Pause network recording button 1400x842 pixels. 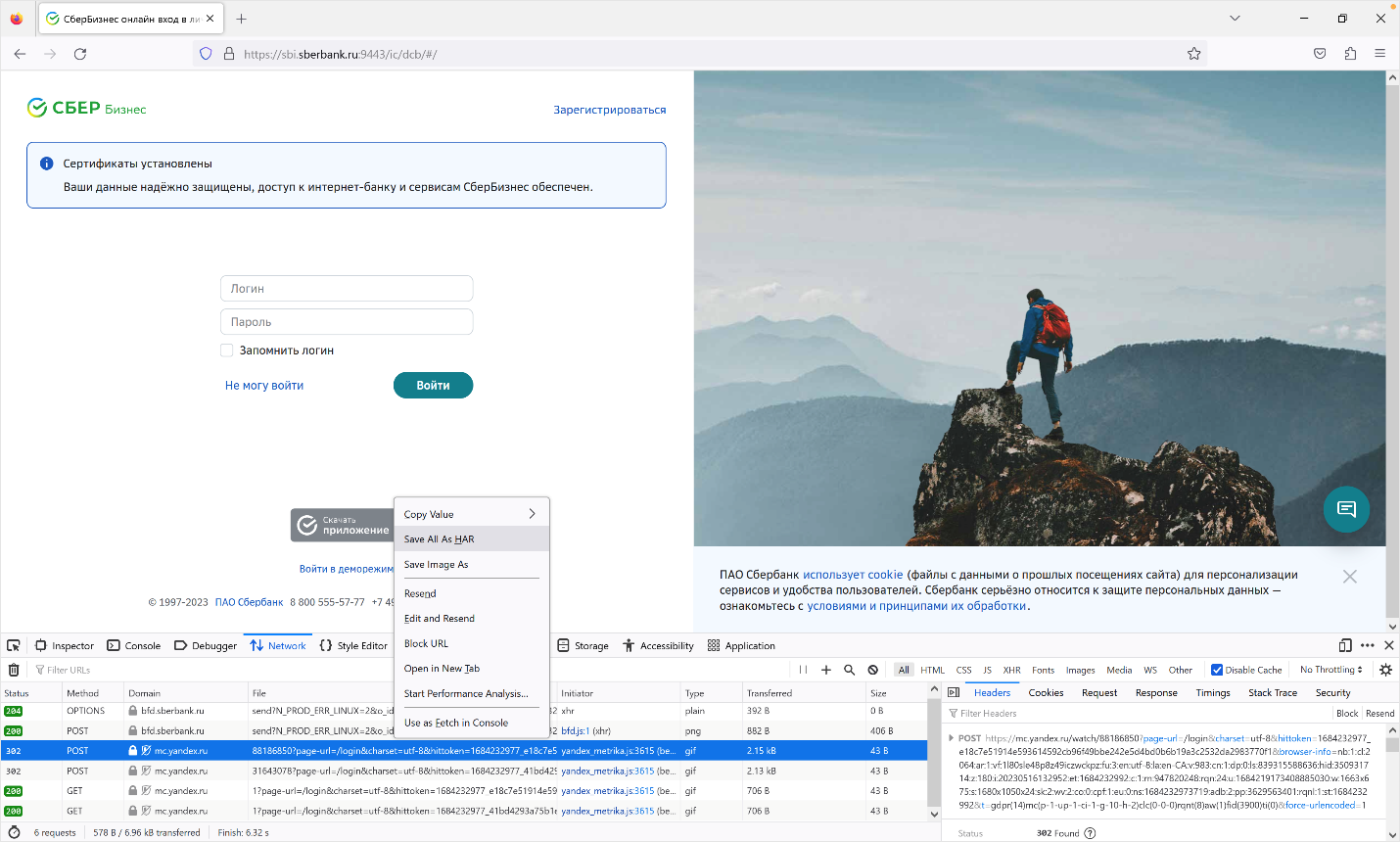coord(803,670)
